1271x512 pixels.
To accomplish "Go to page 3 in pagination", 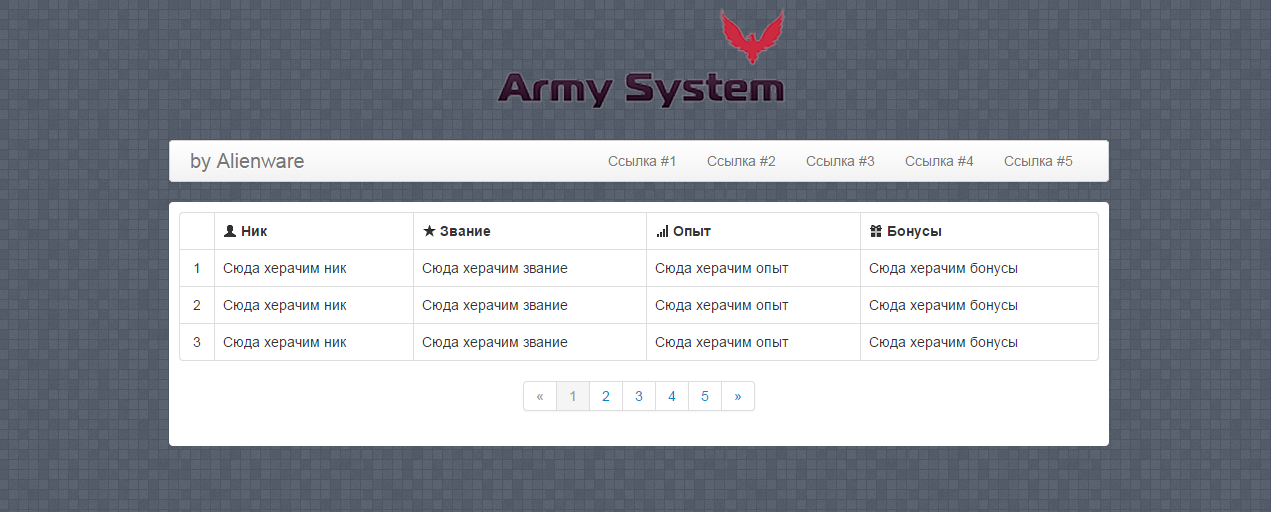I will [x=639, y=396].
